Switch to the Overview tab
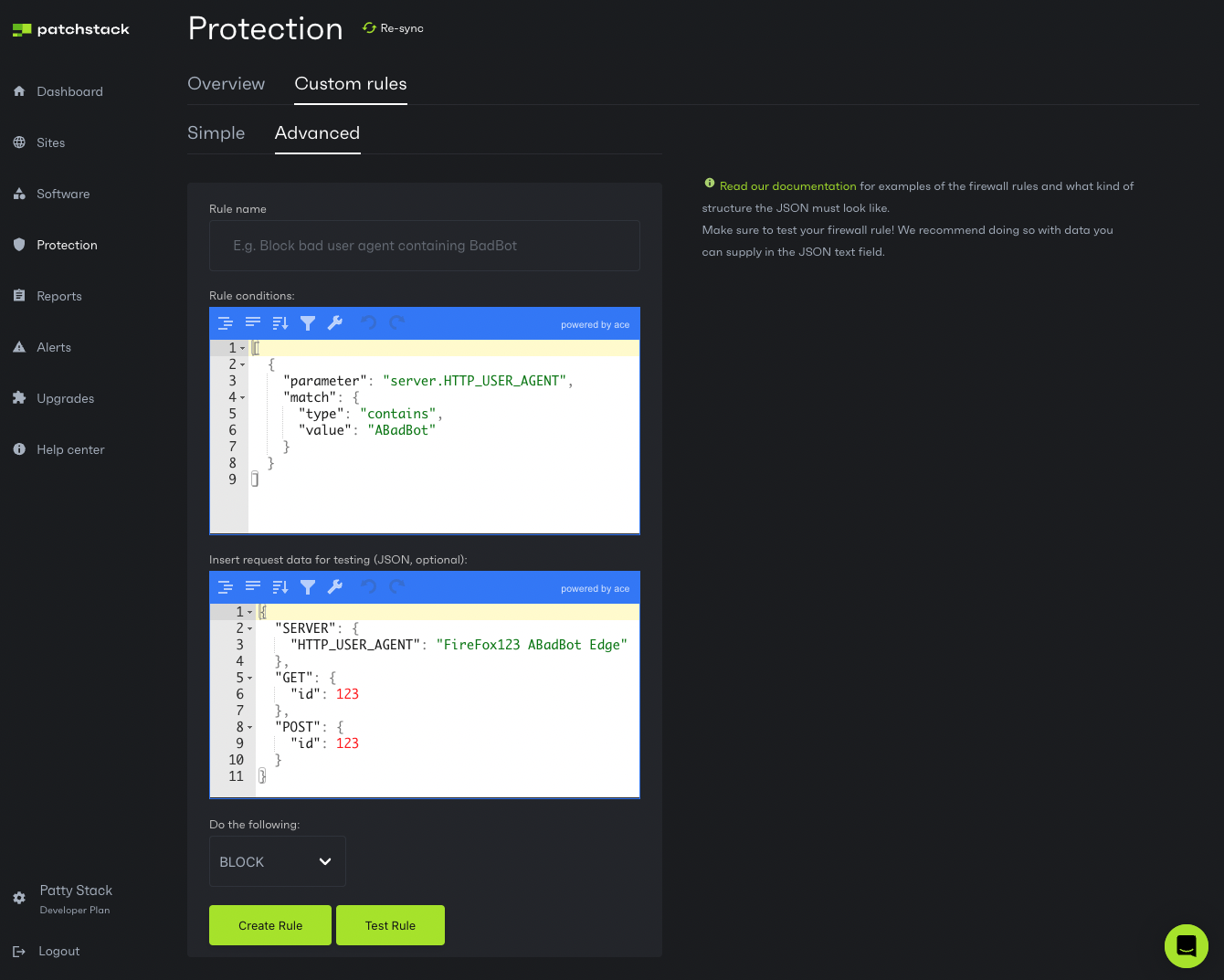1224x980 pixels. (227, 84)
